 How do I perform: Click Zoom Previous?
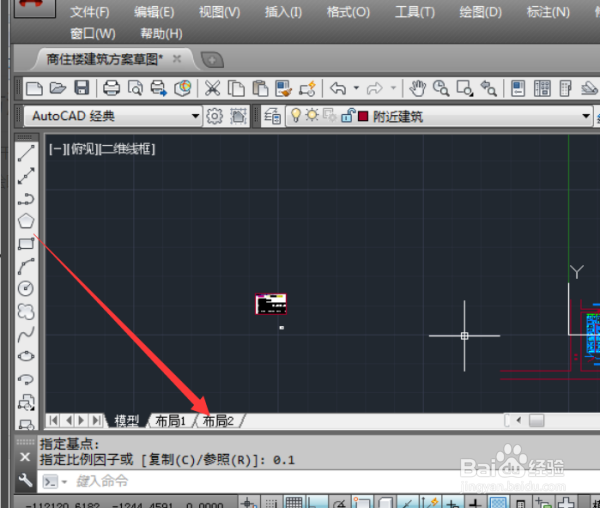(x=489, y=88)
